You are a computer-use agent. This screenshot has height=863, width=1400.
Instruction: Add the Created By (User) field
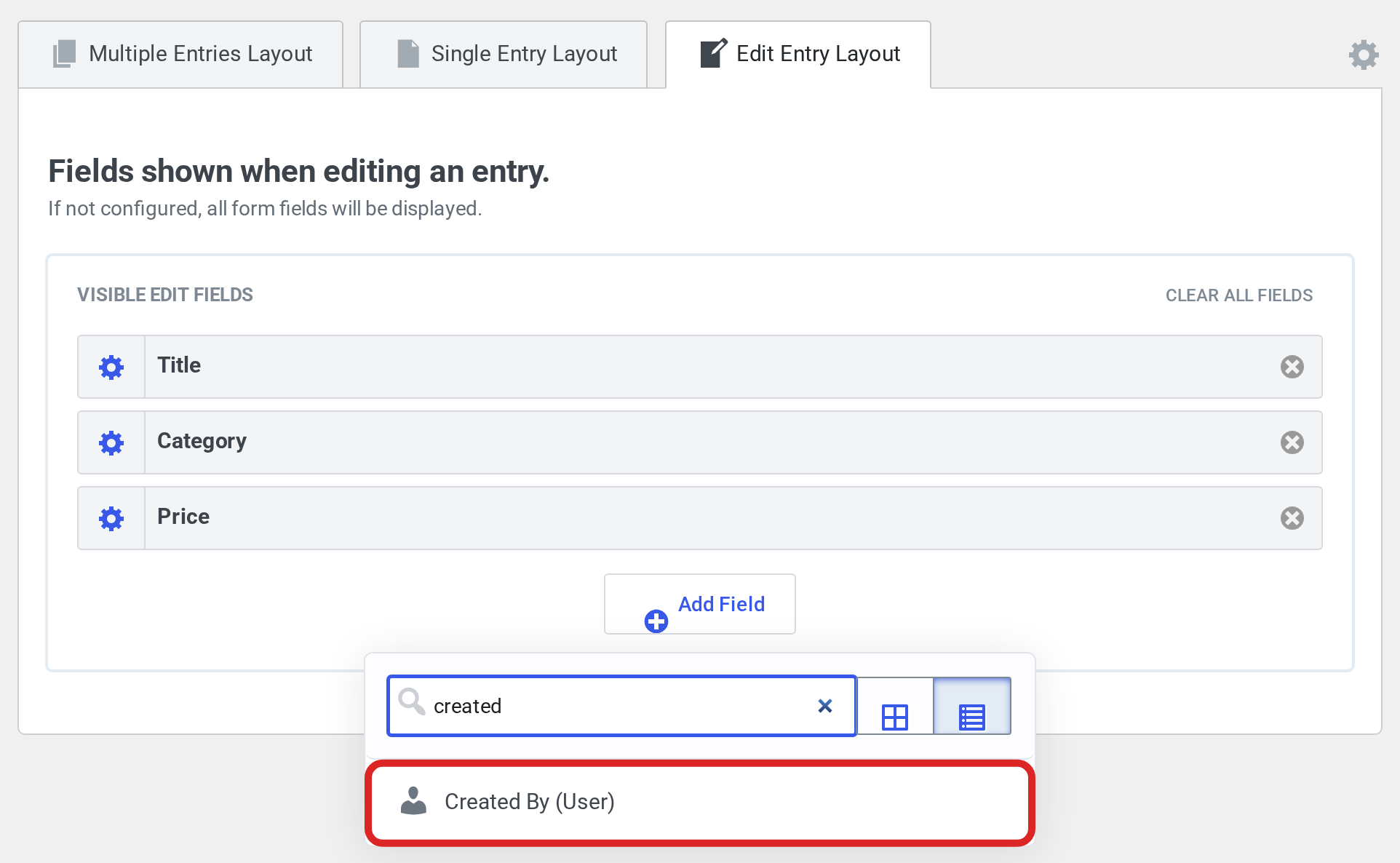pyautogui.click(x=700, y=802)
